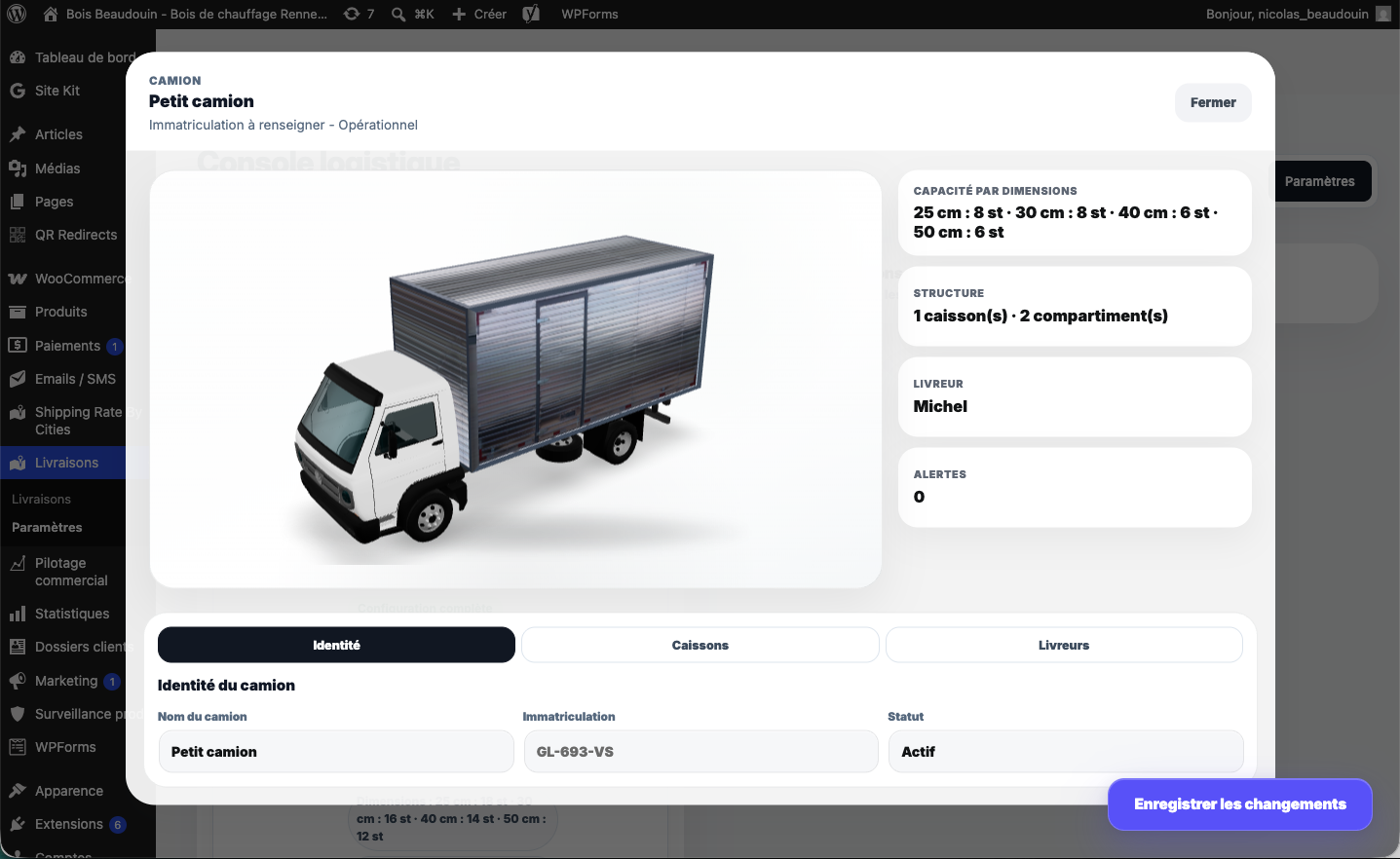Click the Paiements notification badge
The width and height of the screenshot is (1400, 859).
(114, 347)
